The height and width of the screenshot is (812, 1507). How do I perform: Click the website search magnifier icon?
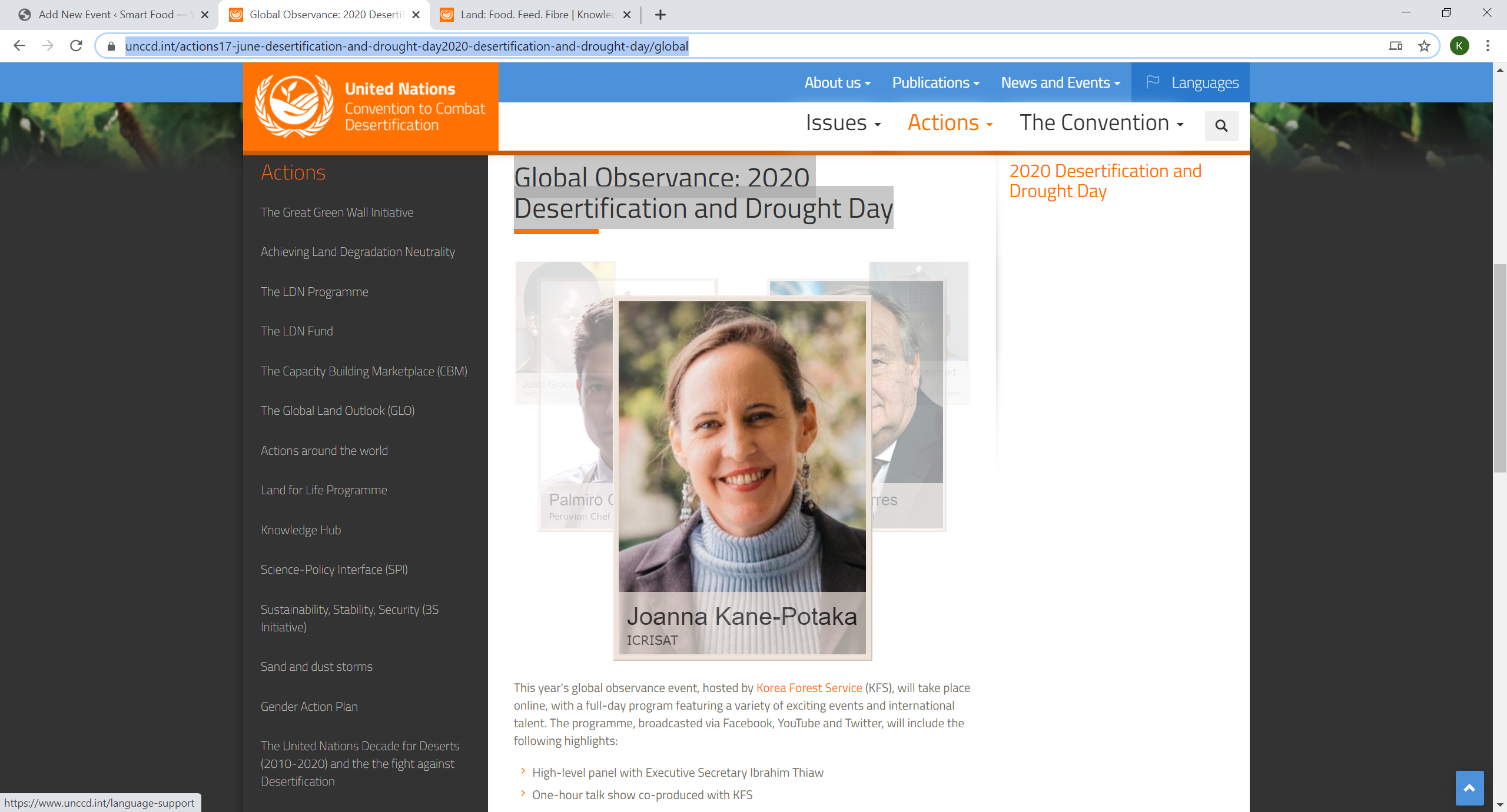click(x=1221, y=125)
